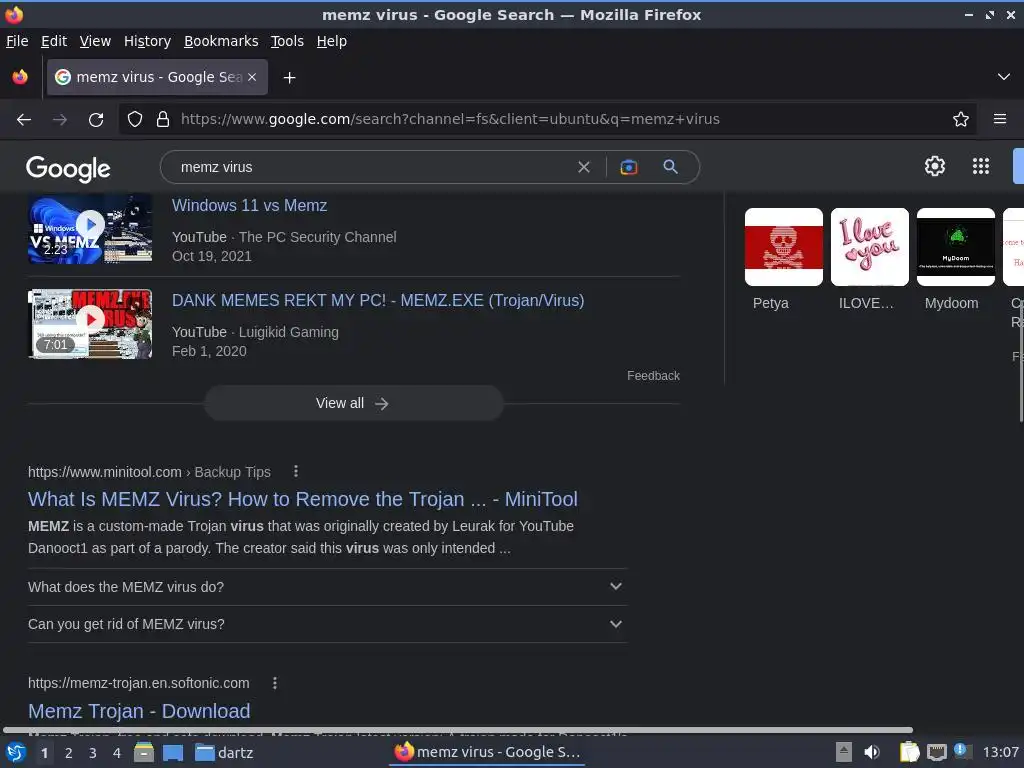This screenshot has width=1024, height=768.
Task: Open the 'Memz Trojan - Download' result
Action: 139,711
